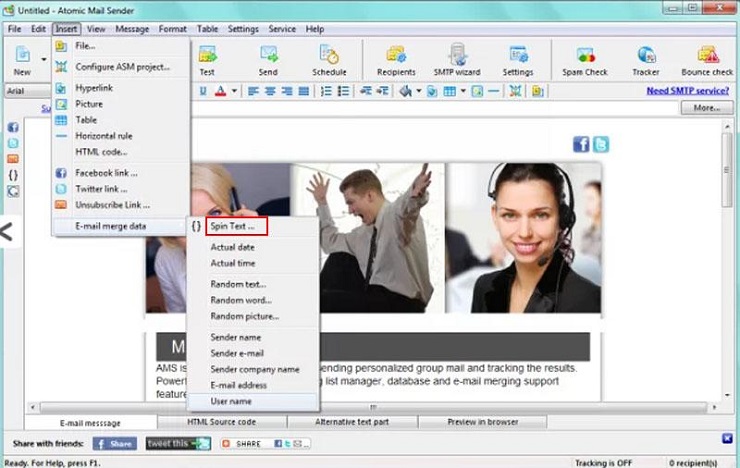Align text left

coord(253,91)
